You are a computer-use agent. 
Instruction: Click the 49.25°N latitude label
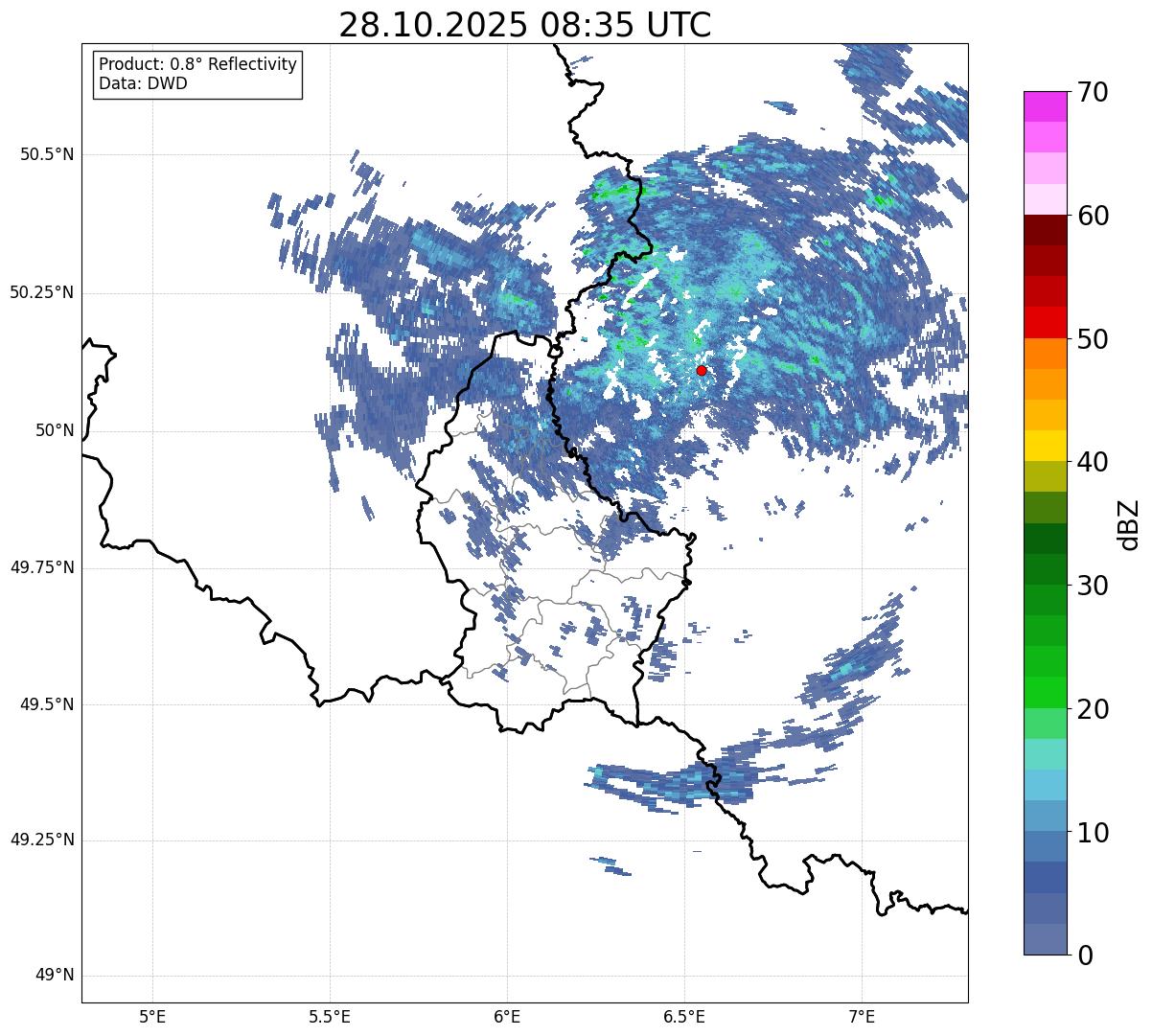(42, 840)
